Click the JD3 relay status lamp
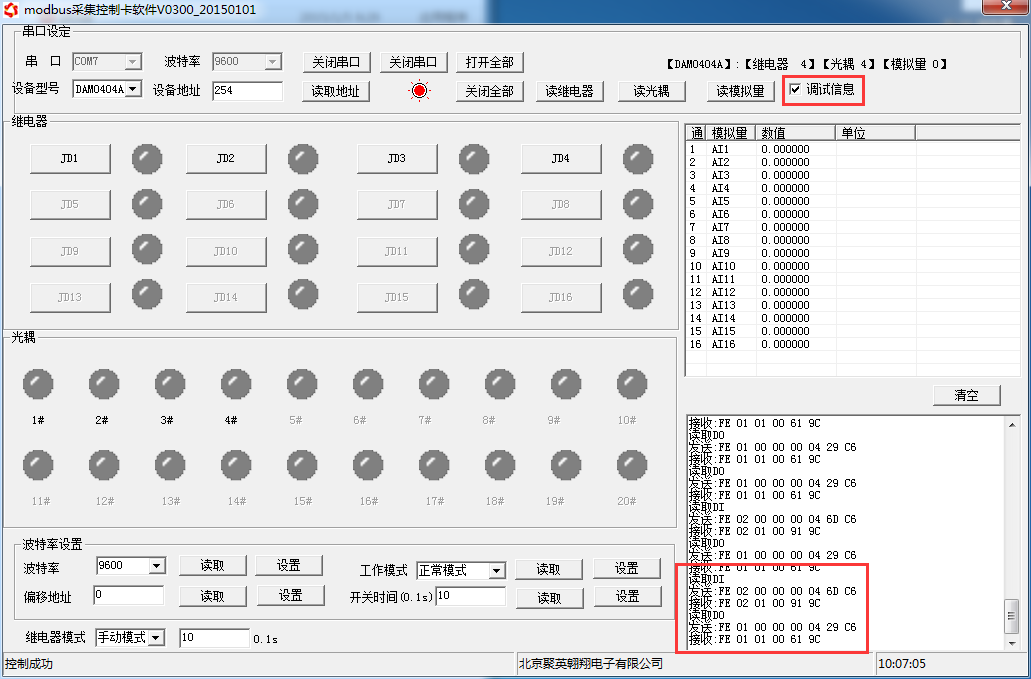Image resolution: width=1031 pixels, height=679 pixels. click(474, 159)
